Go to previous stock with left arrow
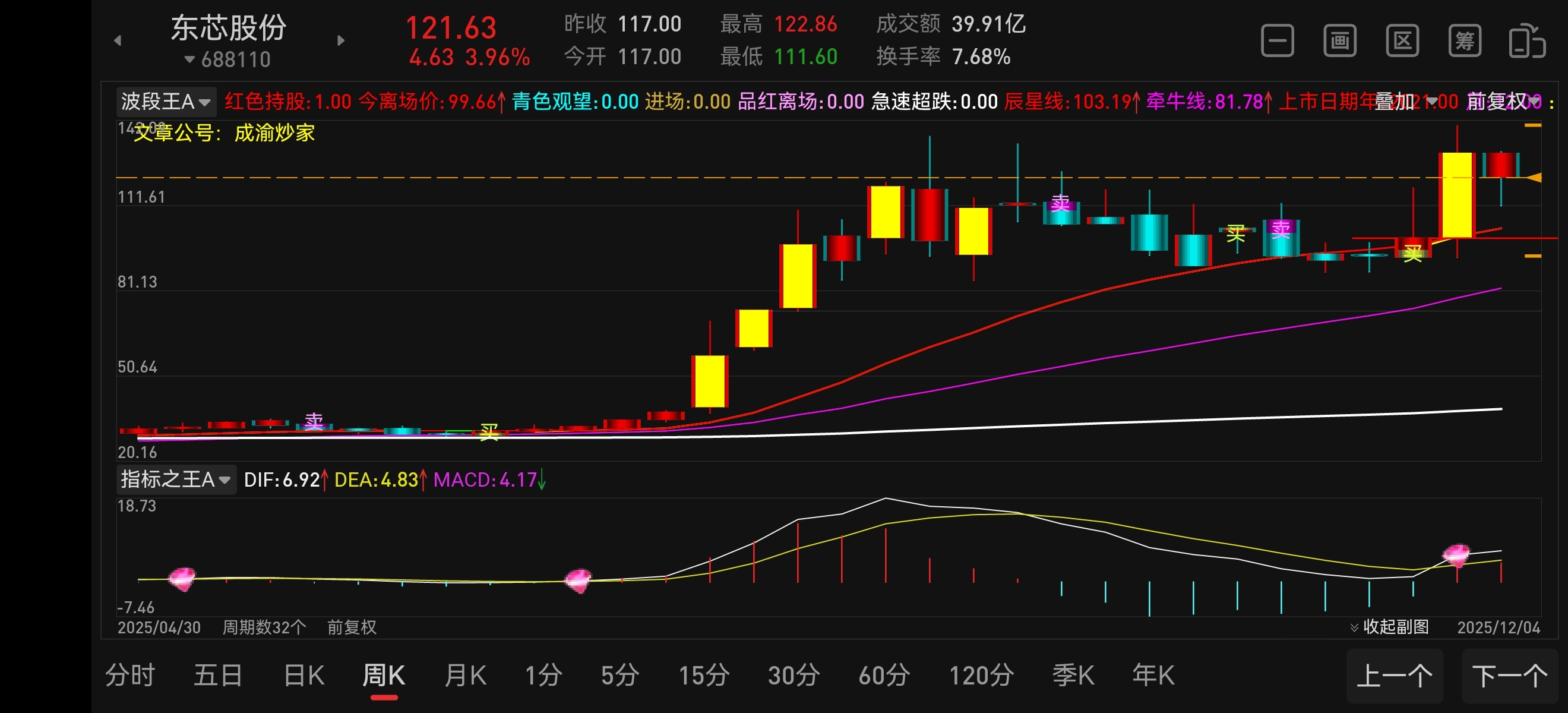1568x713 pixels. pos(118,41)
